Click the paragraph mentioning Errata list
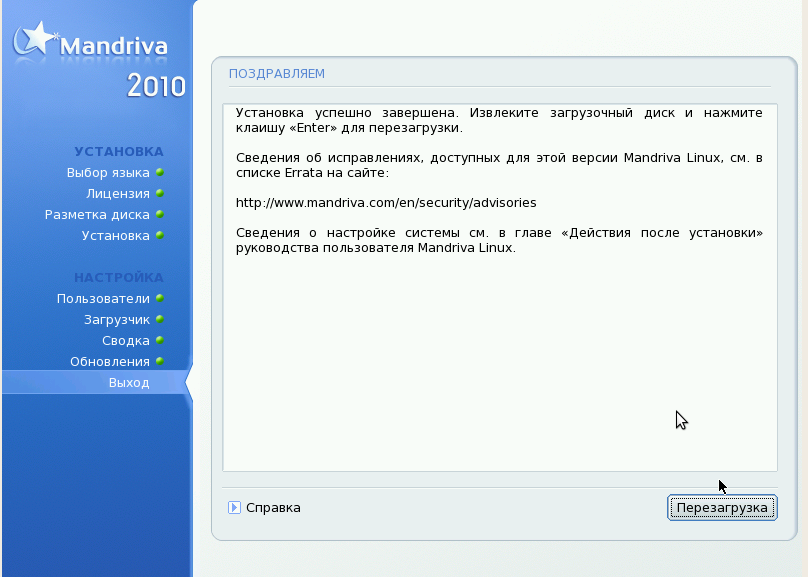Viewport: 808px width, 577px height. [499, 165]
